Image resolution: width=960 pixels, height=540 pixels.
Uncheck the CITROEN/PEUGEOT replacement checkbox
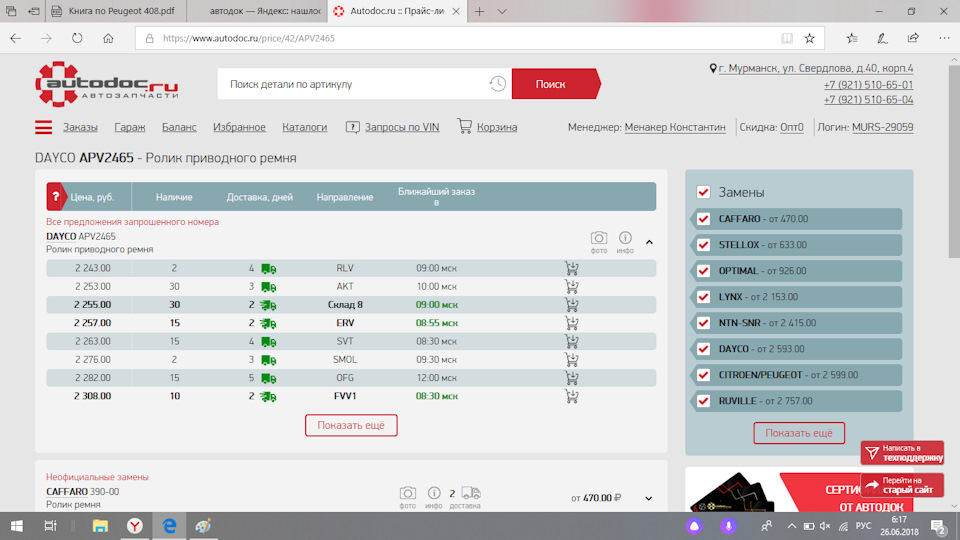(703, 375)
